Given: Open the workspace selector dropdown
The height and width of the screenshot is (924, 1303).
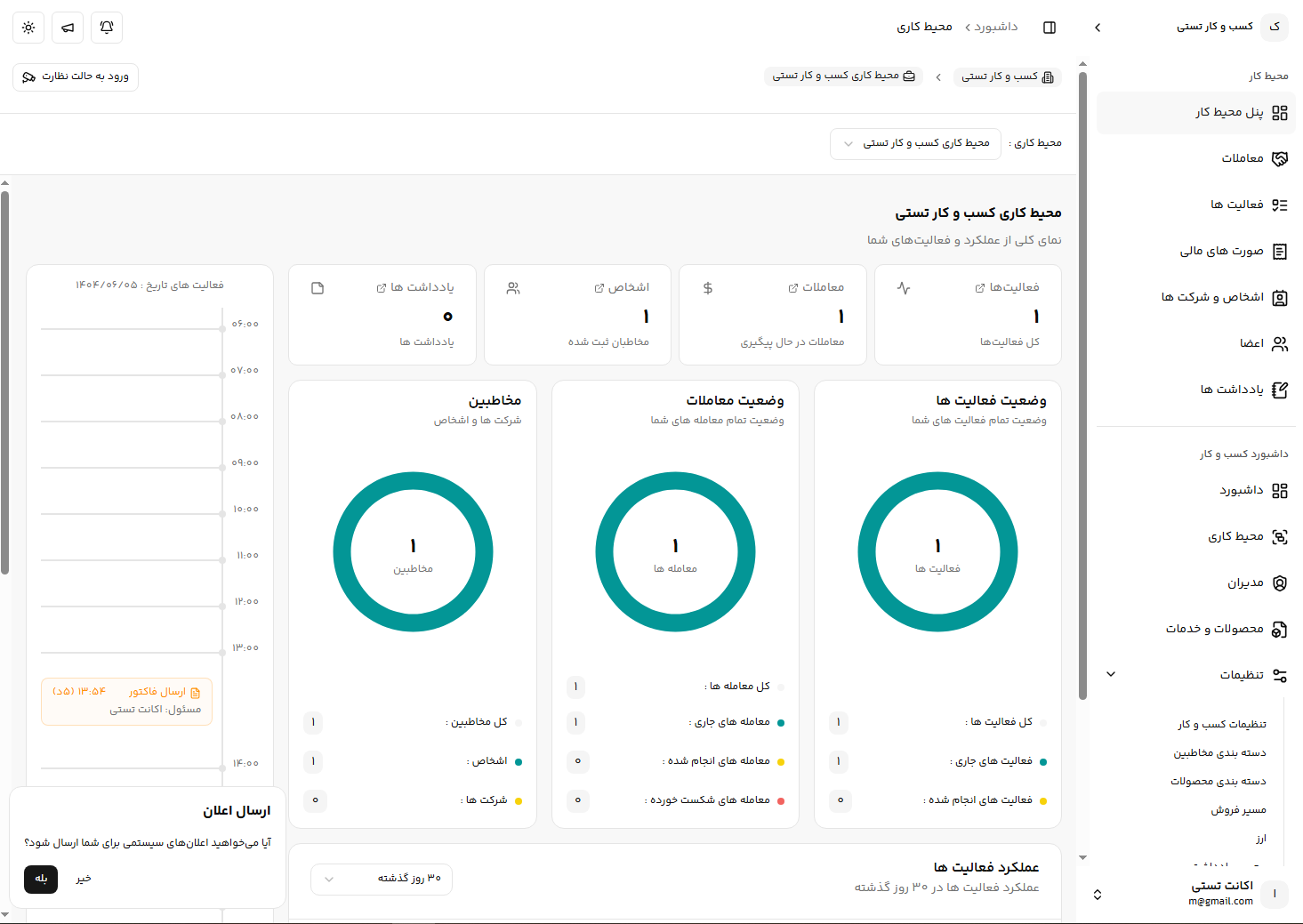Looking at the screenshot, I should click(915, 143).
